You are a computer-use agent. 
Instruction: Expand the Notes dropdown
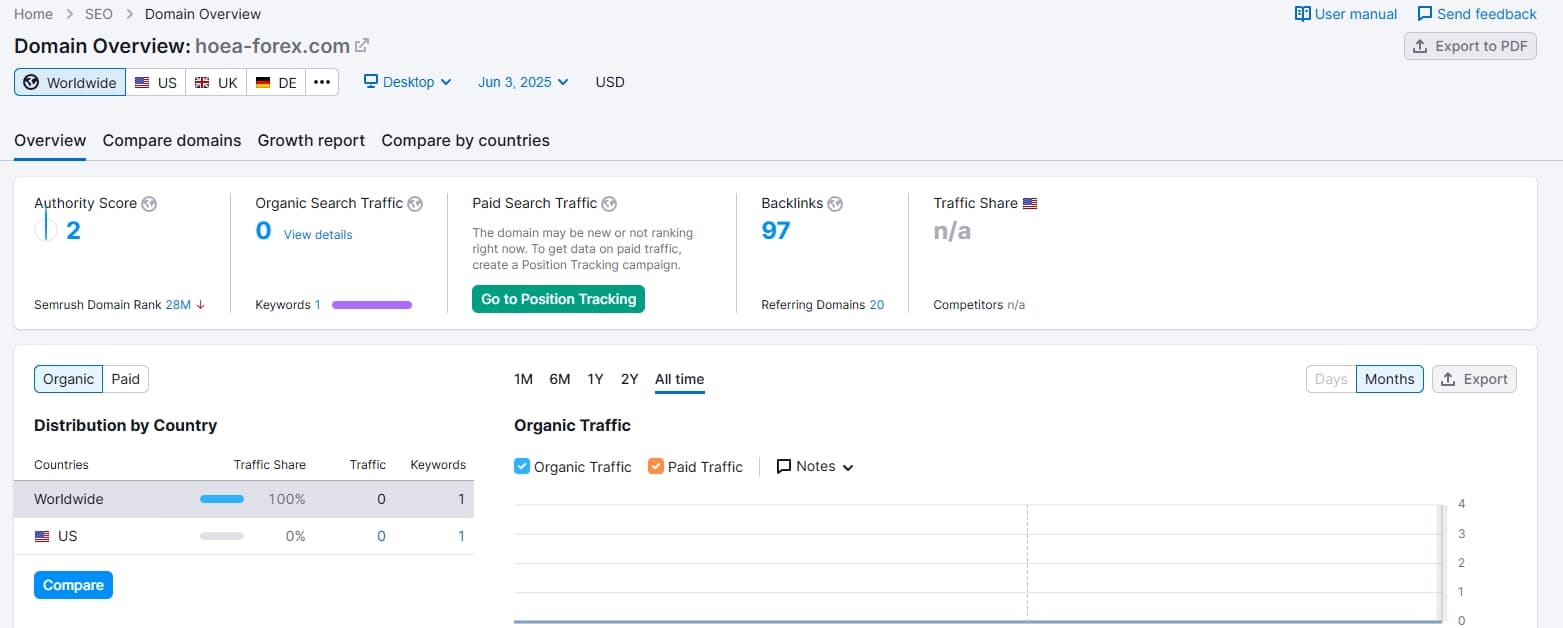coord(815,466)
